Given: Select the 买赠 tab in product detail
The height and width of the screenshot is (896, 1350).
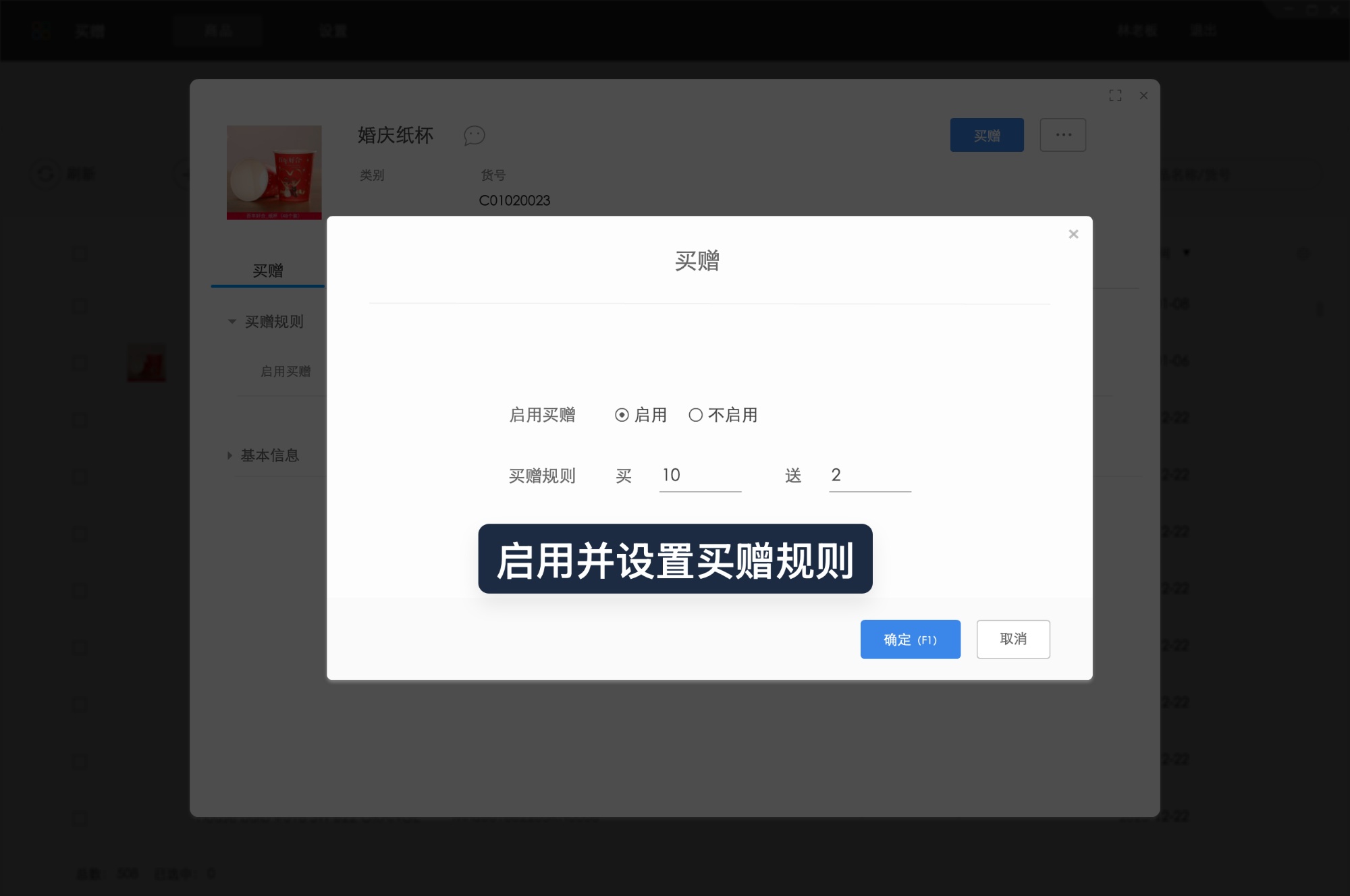Looking at the screenshot, I should pyautogui.click(x=267, y=271).
